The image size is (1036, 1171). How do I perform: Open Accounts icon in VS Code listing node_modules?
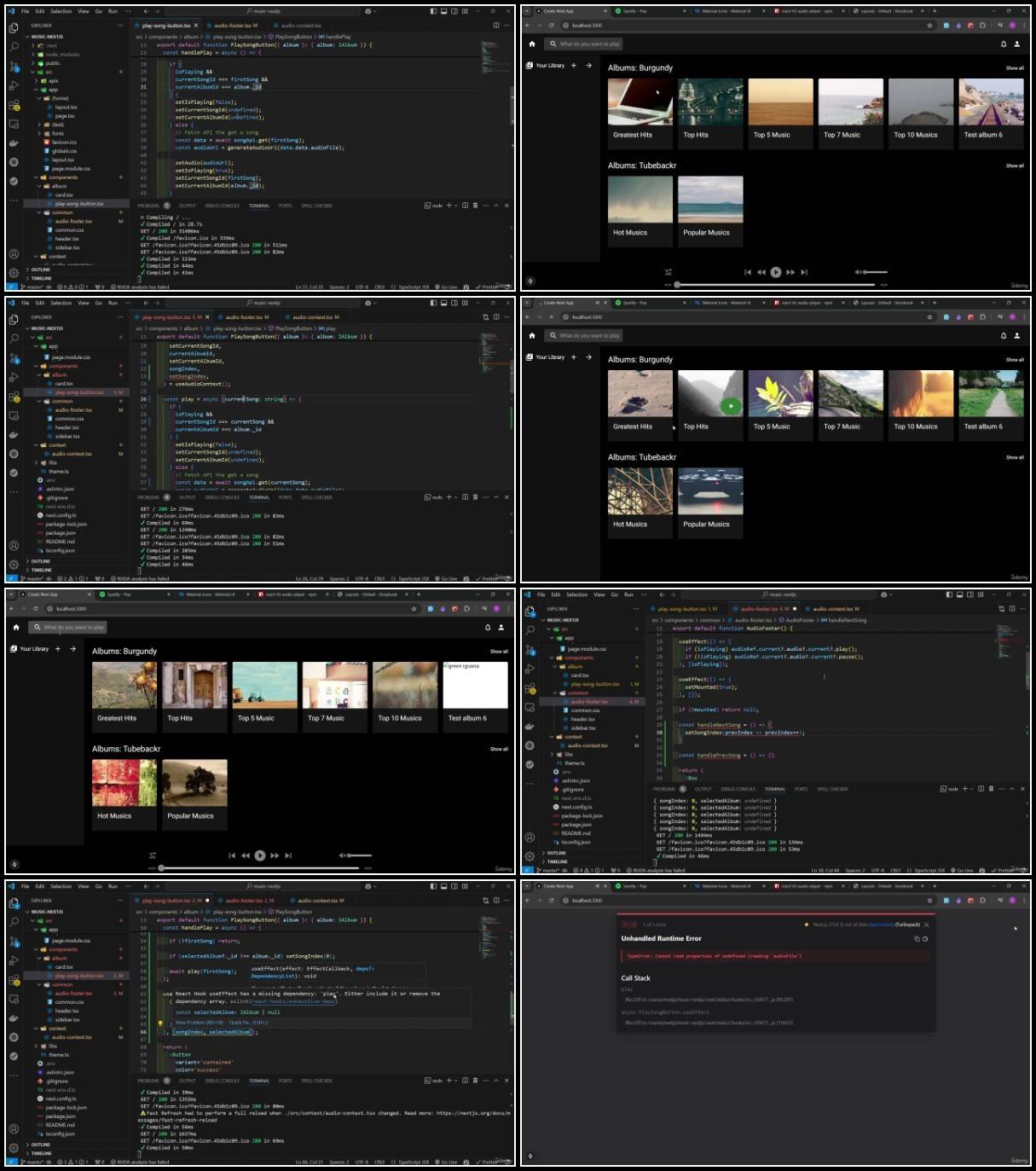click(14, 253)
